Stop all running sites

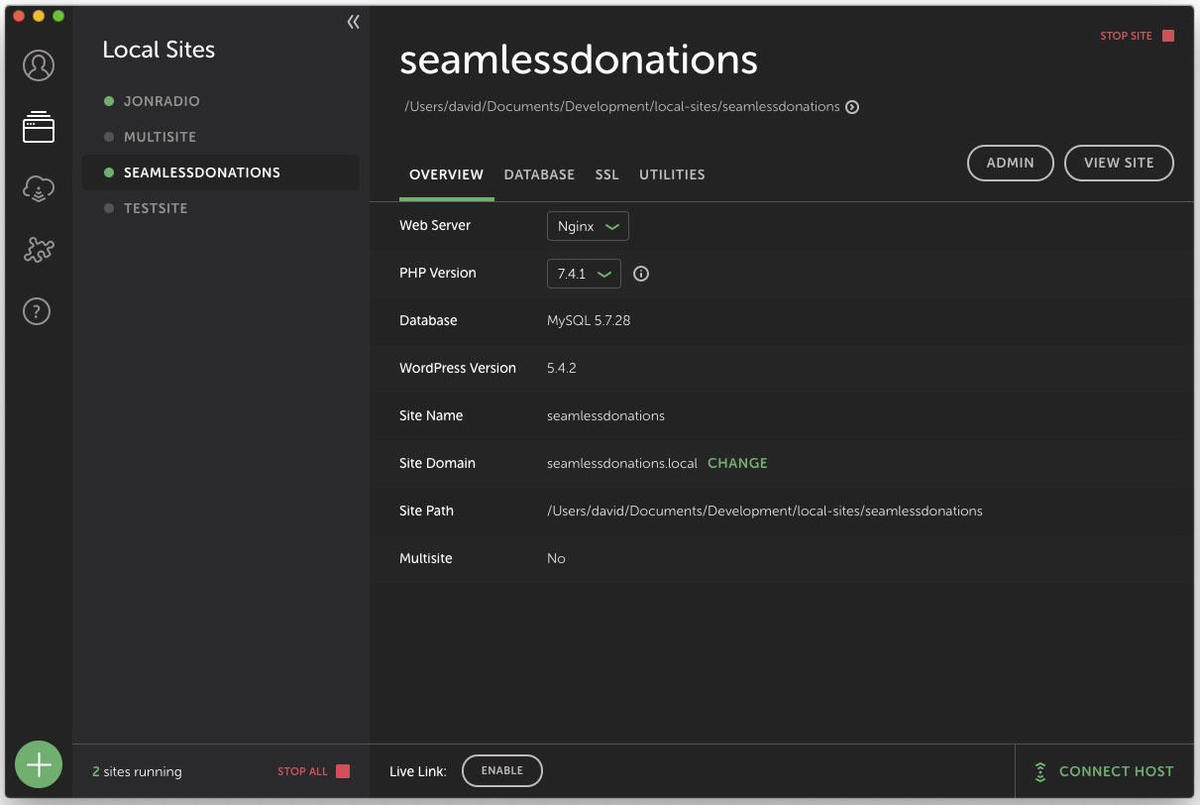(x=313, y=771)
